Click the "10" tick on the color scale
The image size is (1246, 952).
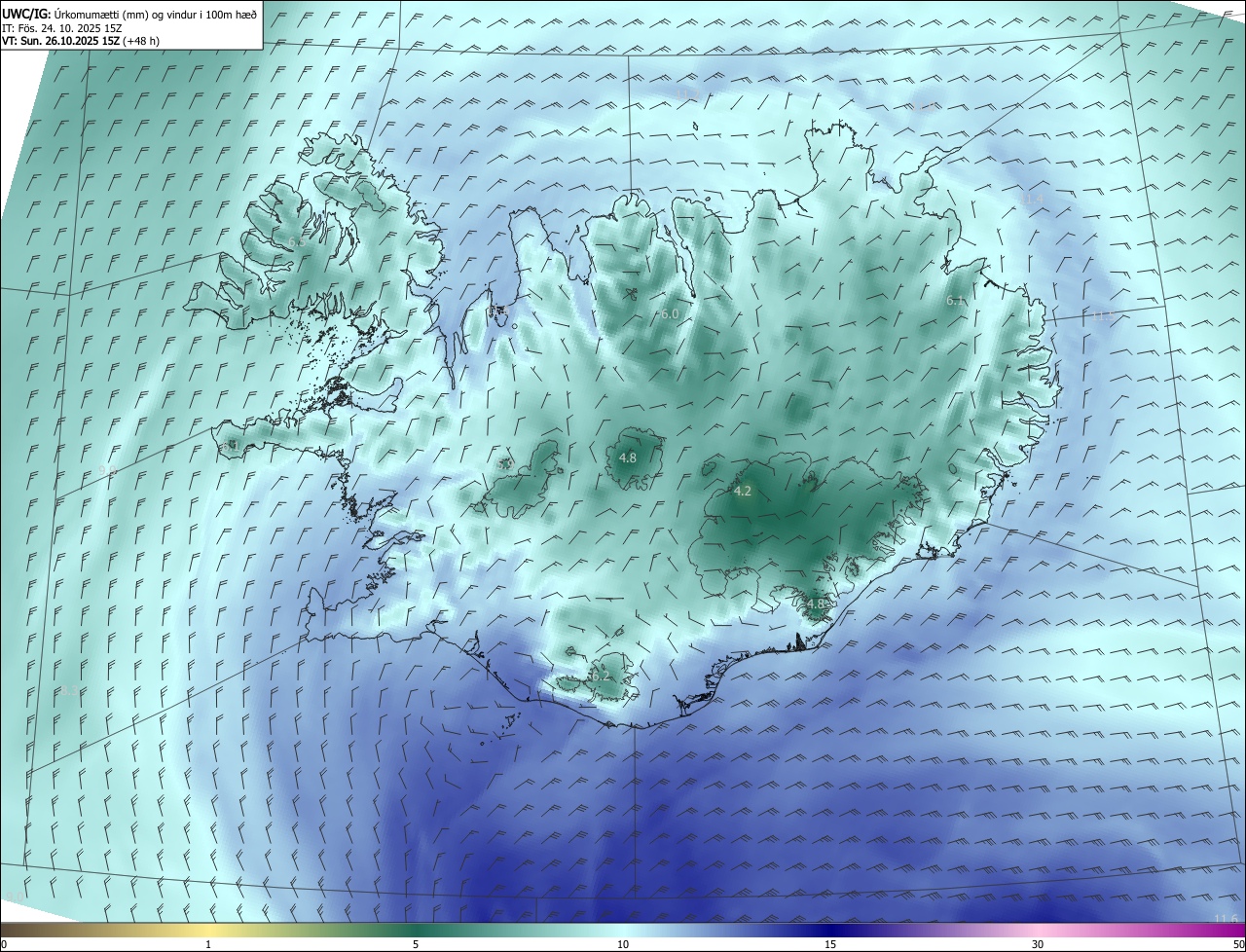623,944
